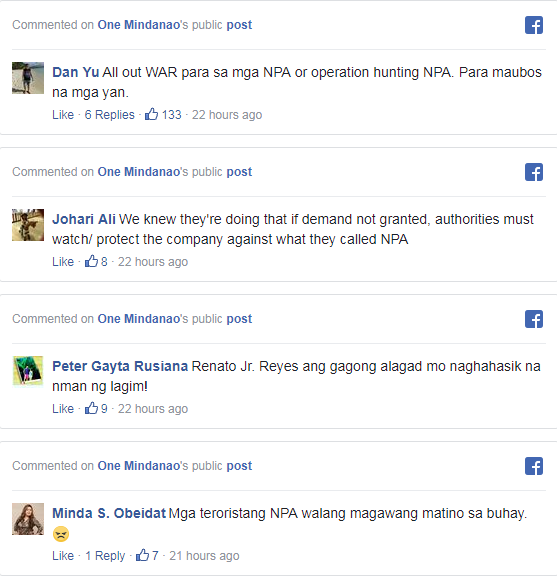
Task: Click the Facebook icon beside Johari Ali's comment
Action: tap(534, 172)
